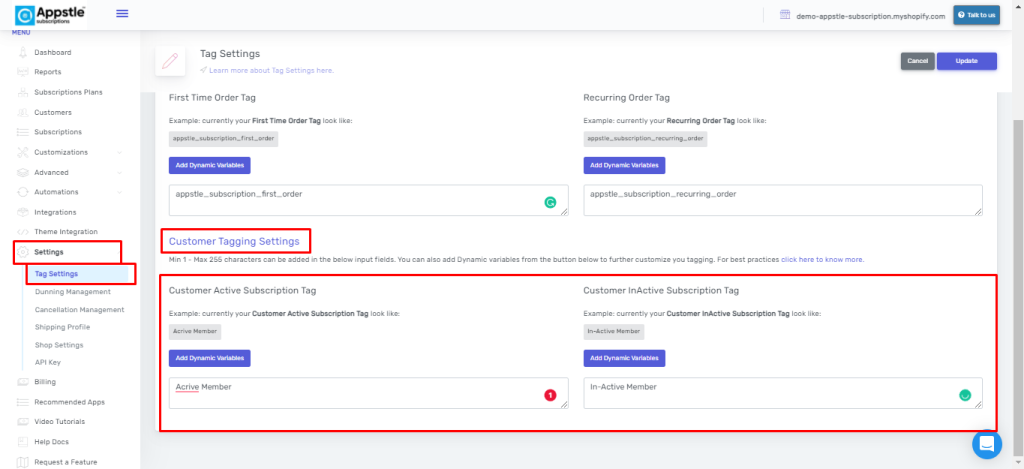Click the red Grammarly error badge

pos(550,395)
